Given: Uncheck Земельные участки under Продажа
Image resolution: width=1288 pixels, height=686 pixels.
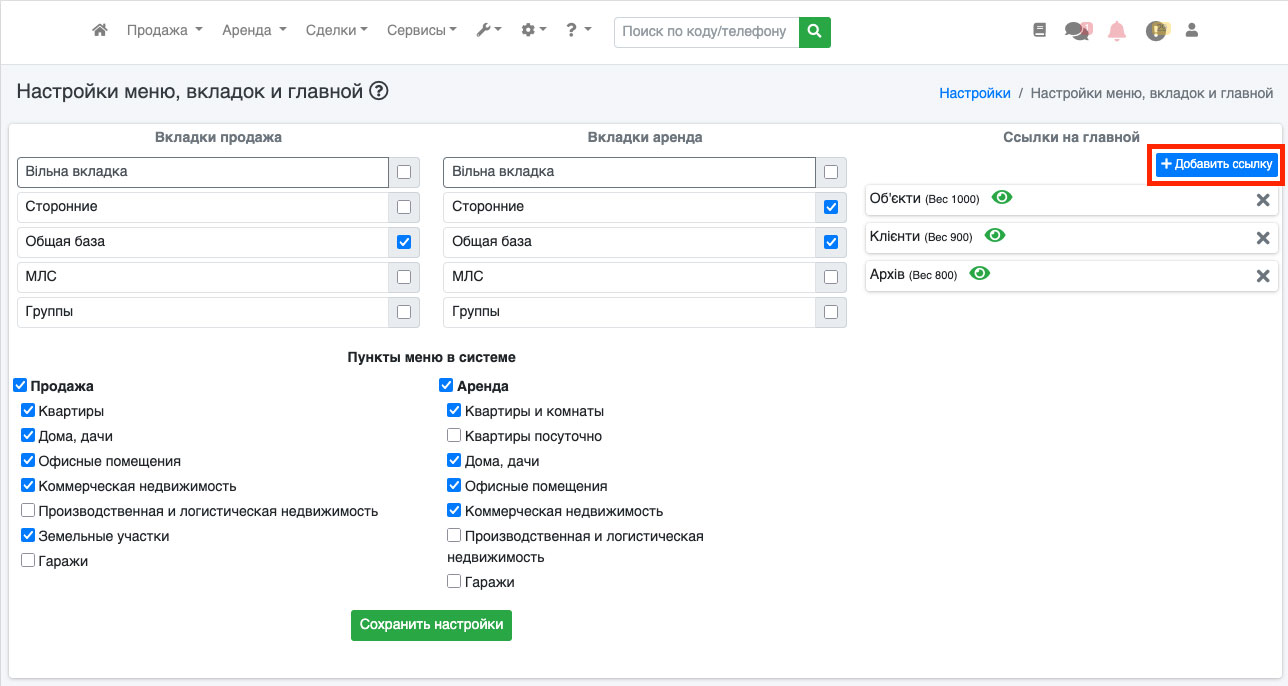Looking at the screenshot, I should click(x=28, y=536).
